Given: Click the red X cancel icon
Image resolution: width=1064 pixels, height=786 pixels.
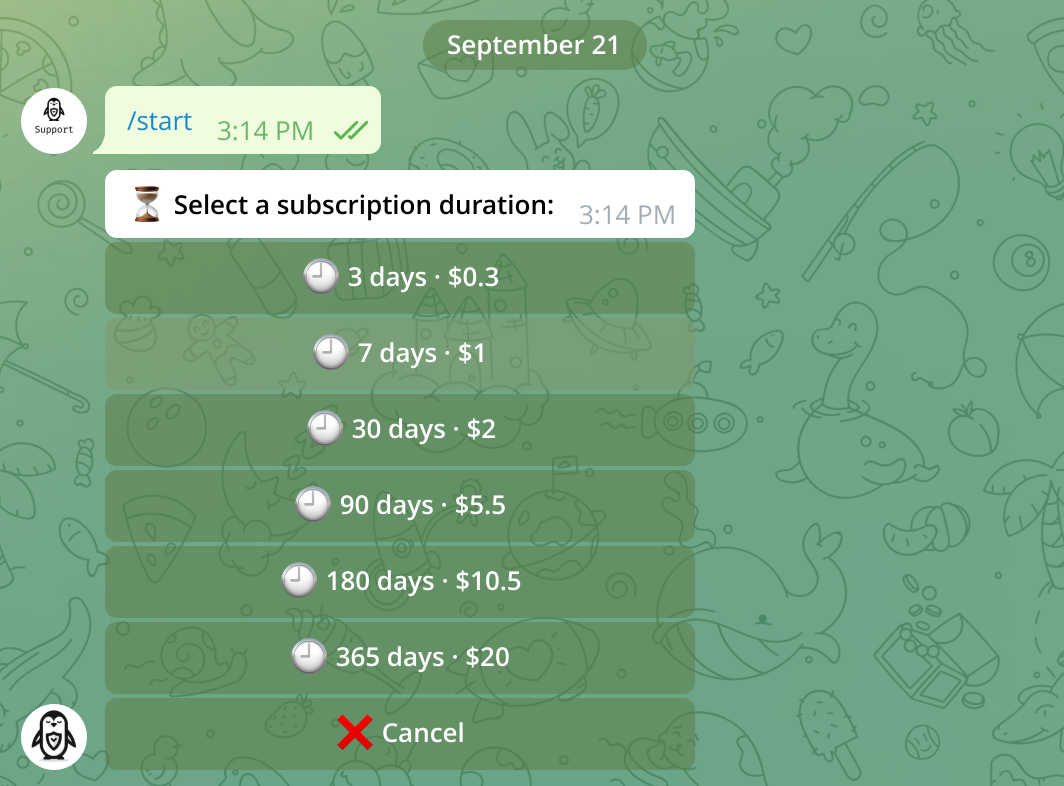Looking at the screenshot, I should coord(355,733).
